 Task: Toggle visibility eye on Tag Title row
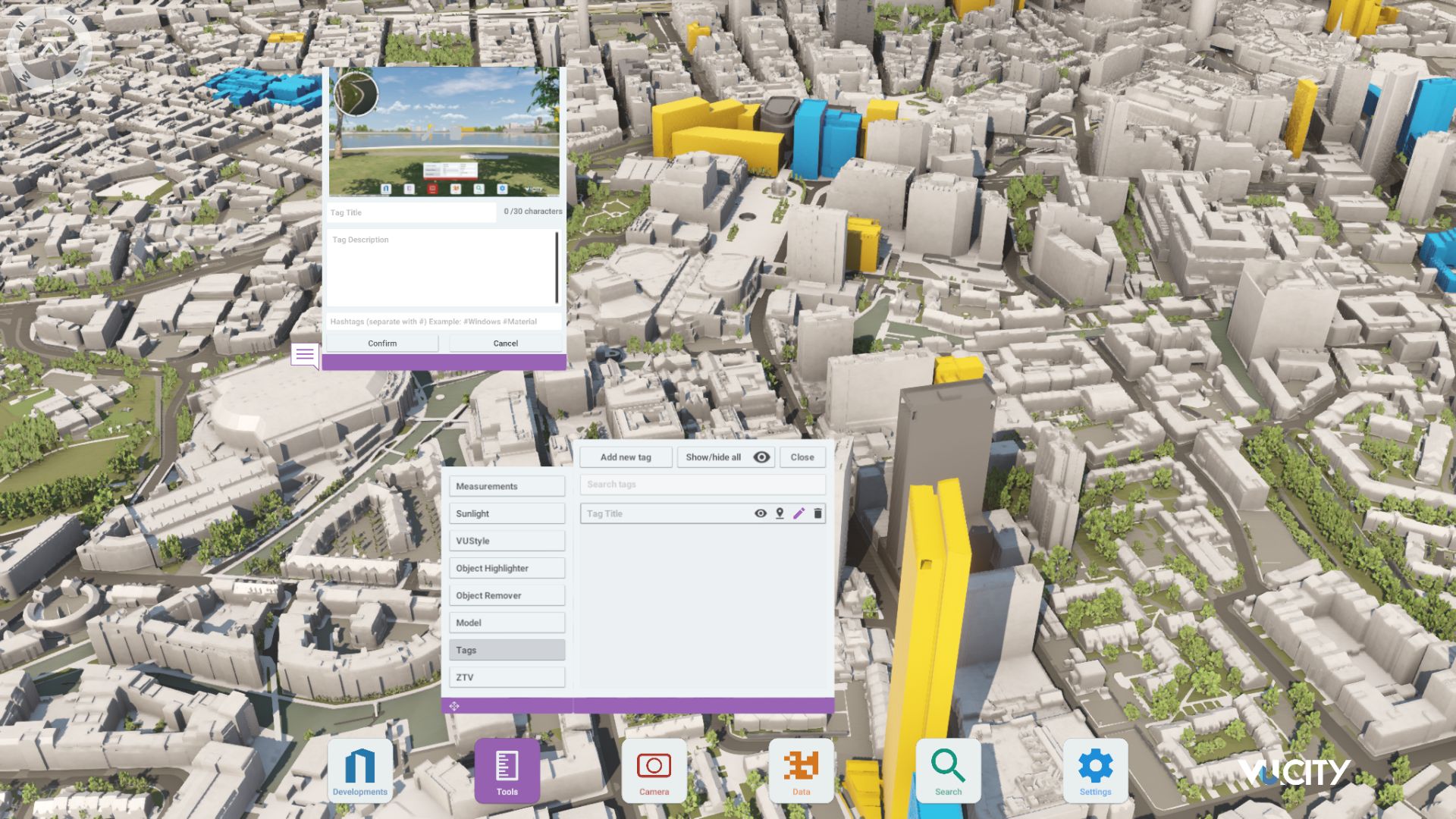760,513
